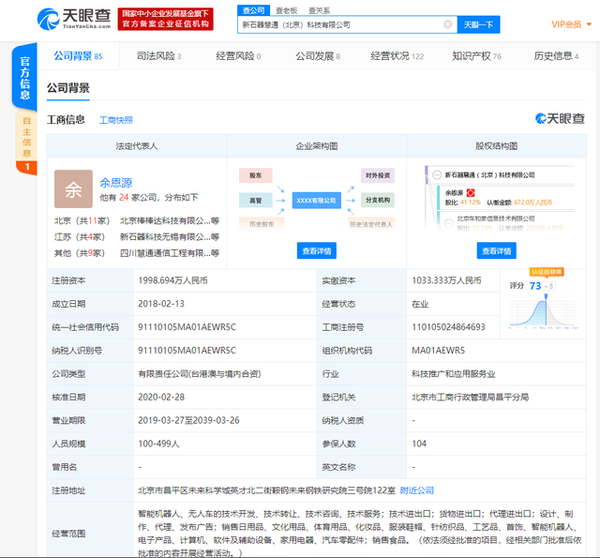Click the 在业 operating status value
The width and height of the screenshot is (600, 558).
420,304
